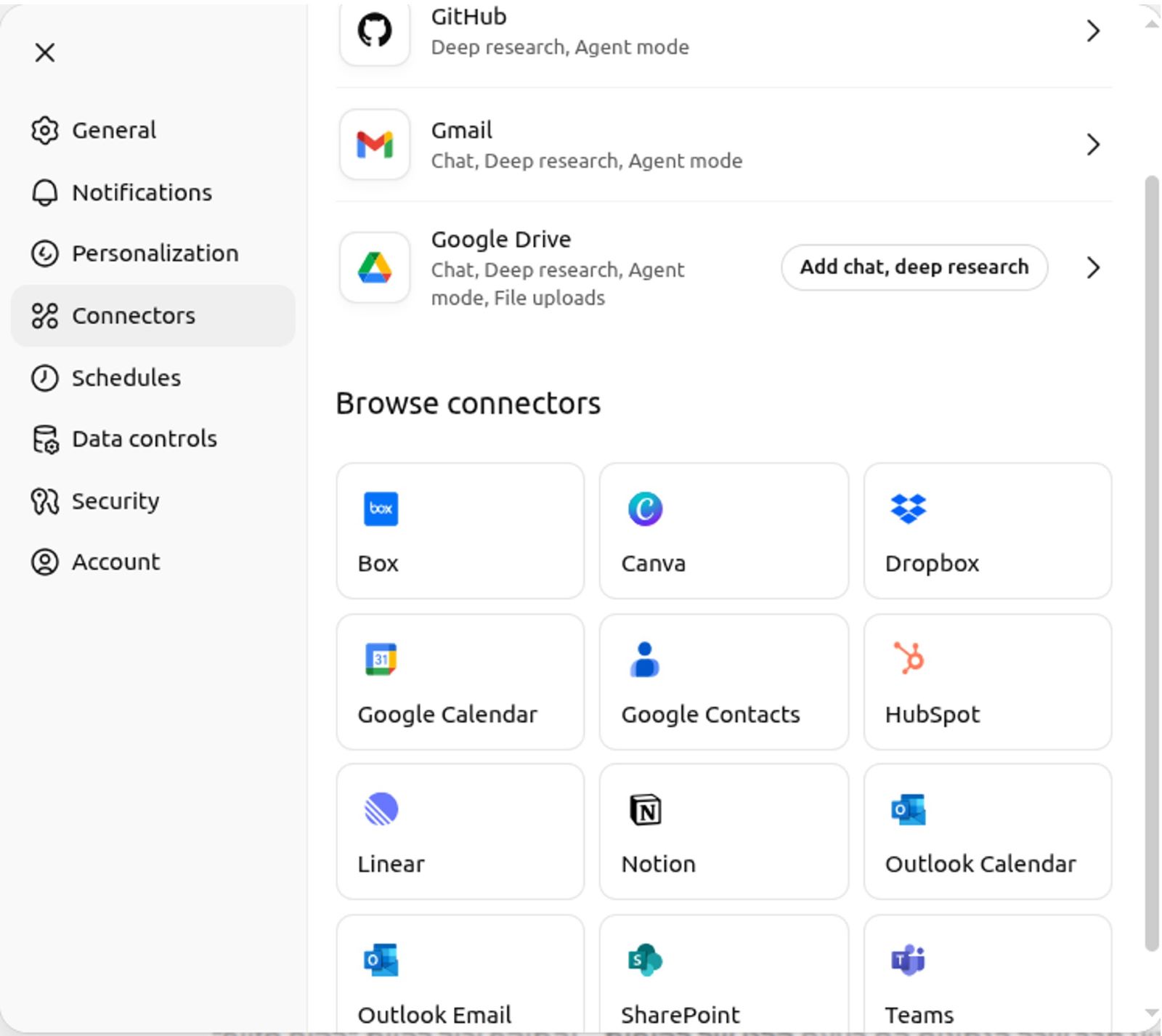The image size is (1162, 1036).
Task: Switch to the Security tab
Action: pos(153,501)
